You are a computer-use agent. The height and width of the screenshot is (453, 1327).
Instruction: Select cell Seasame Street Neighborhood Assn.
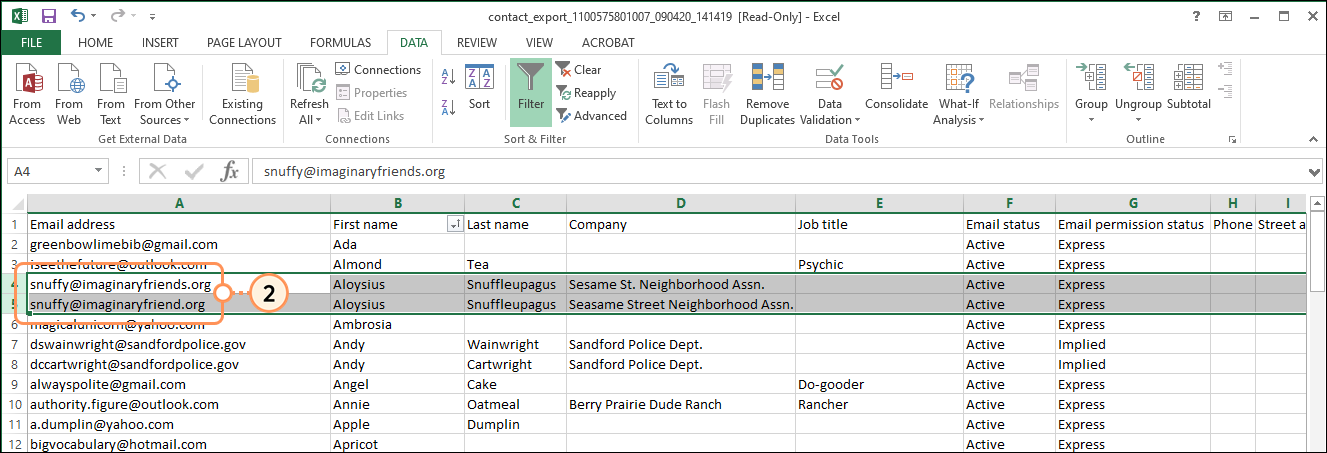pyautogui.click(x=680, y=304)
